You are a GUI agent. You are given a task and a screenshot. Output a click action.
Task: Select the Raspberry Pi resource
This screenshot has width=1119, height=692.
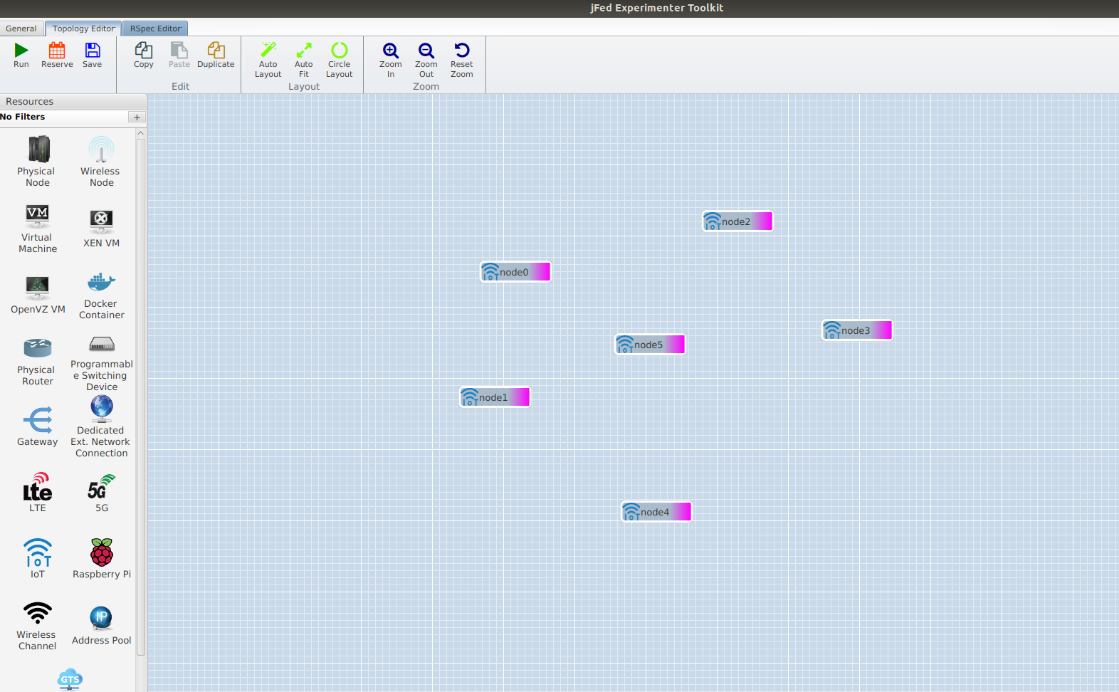(102, 558)
